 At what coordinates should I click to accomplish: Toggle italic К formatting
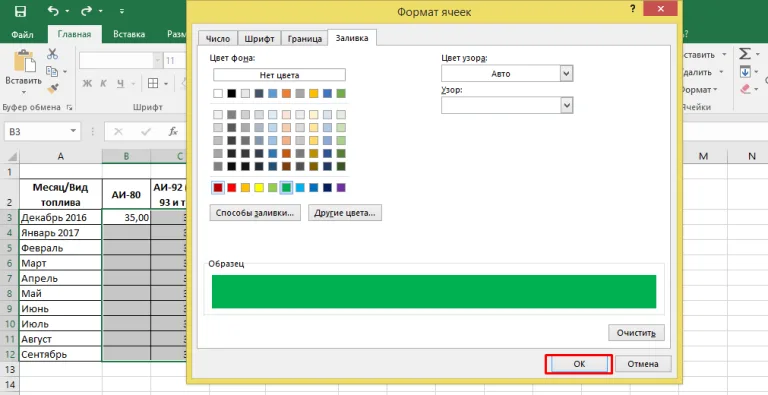[103, 84]
